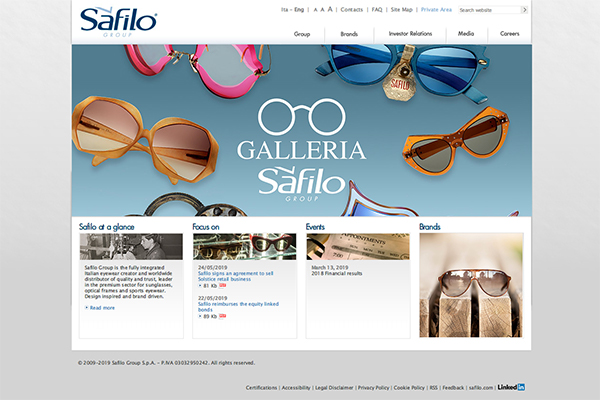
Task: Click arrow bullet beside Read more
Action: tap(86, 307)
